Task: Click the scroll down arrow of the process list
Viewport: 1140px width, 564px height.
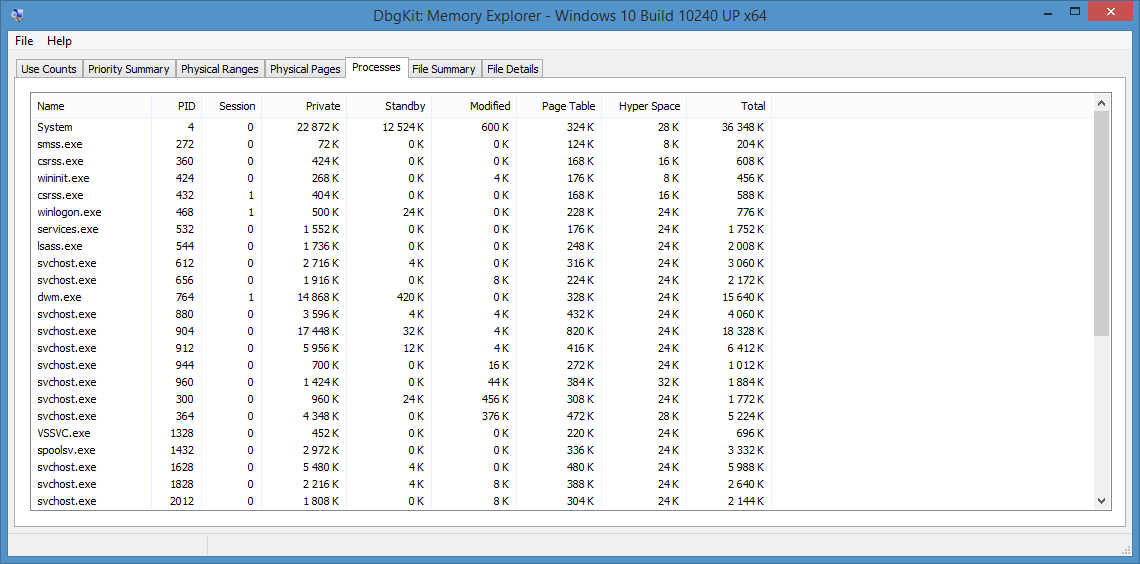Action: click(x=1101, y=501)
